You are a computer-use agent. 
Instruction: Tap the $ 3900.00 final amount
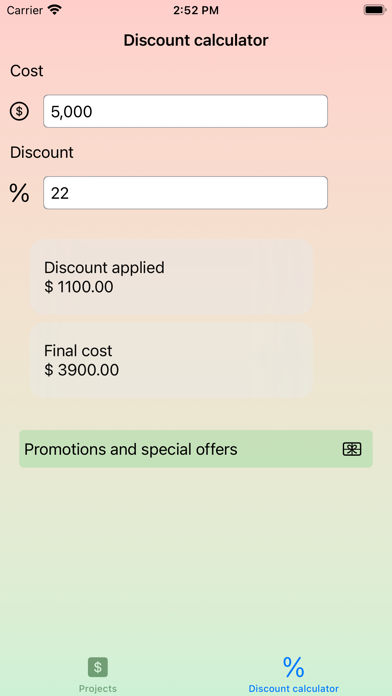click(82, 370)
